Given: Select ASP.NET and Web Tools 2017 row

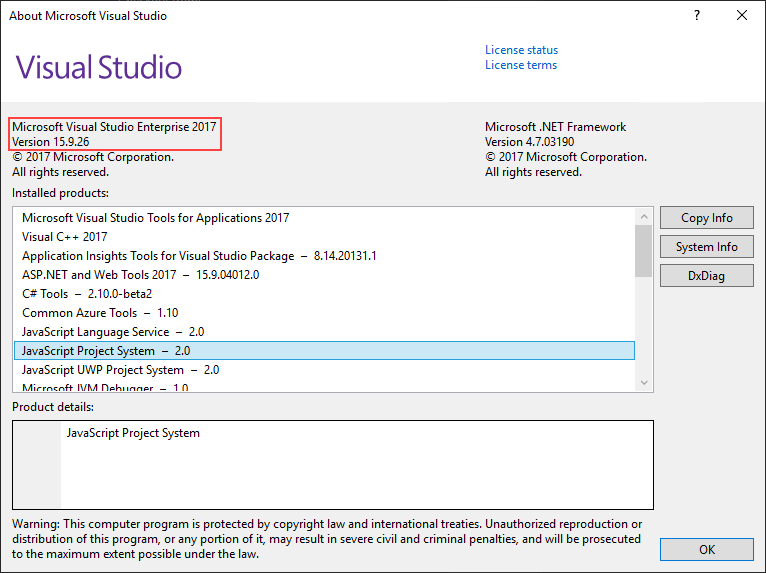Looking at the screenshot, I should pyautogui.click(x=324, y=275).
